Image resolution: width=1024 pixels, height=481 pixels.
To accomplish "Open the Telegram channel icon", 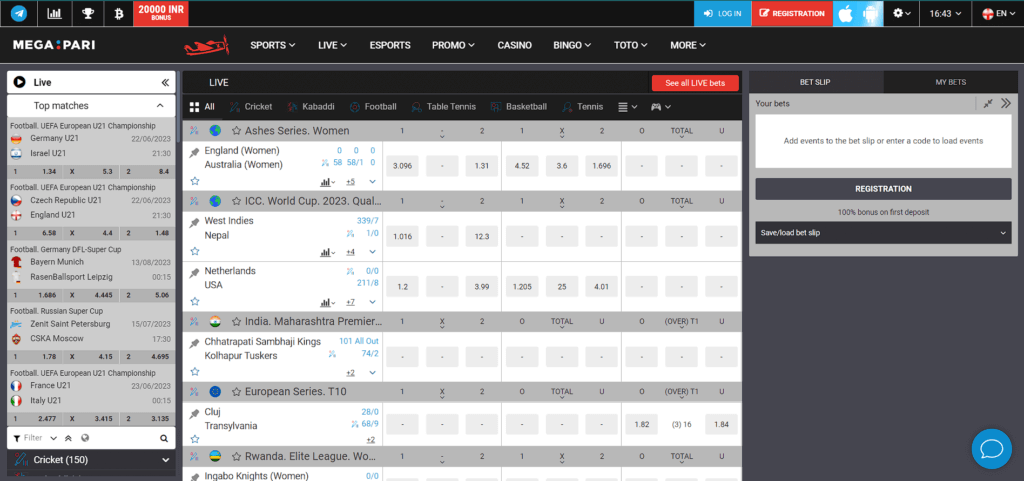I will [x=20, y=13].
